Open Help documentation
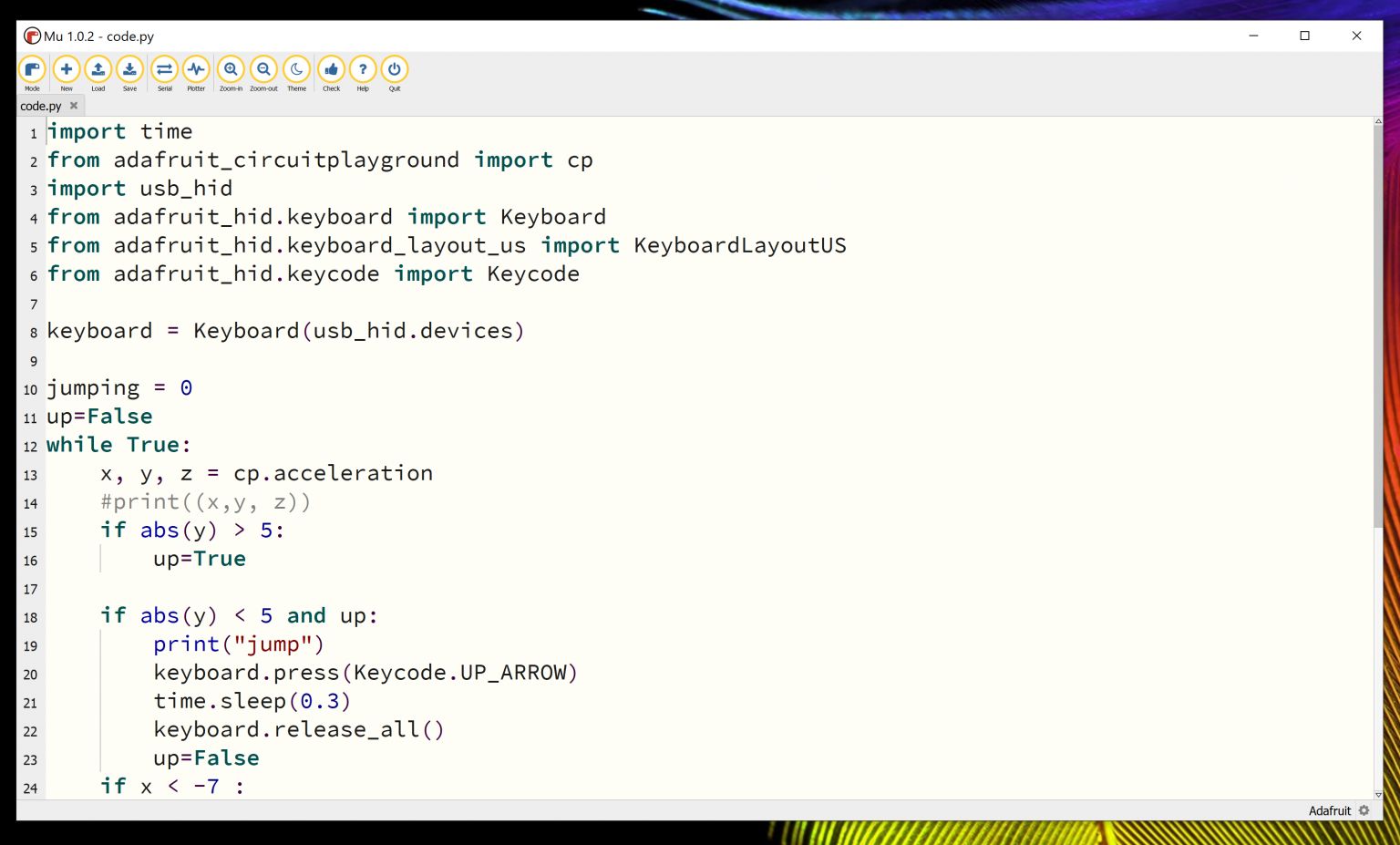The height and width of the screenshot is (845, 1400). 363,72
